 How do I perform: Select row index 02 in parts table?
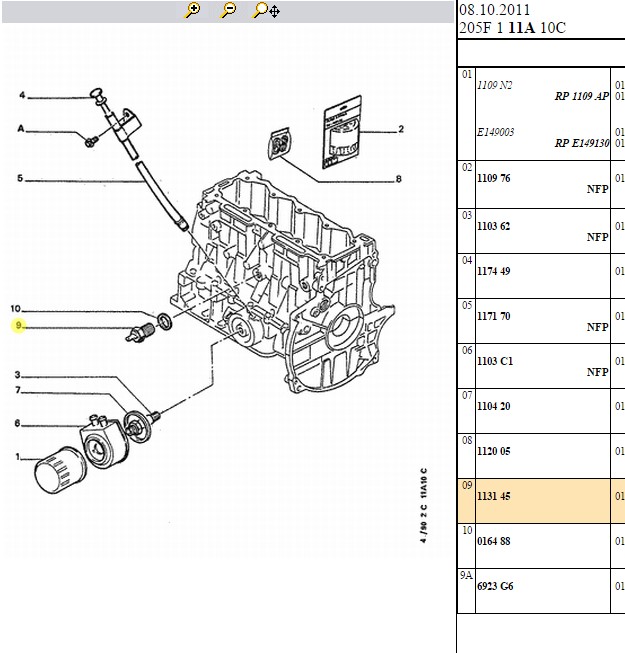click(x=467, y=167)
